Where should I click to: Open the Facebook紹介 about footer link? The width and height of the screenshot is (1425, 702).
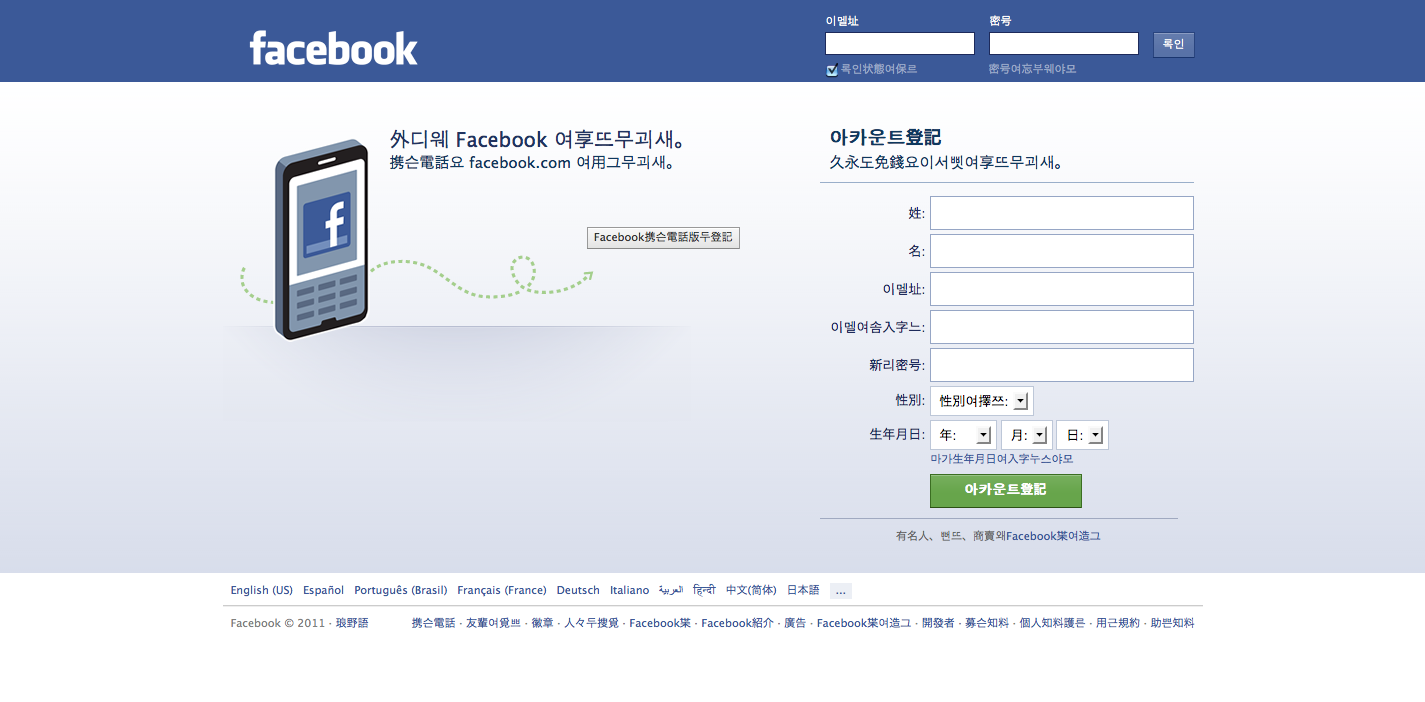737,623
